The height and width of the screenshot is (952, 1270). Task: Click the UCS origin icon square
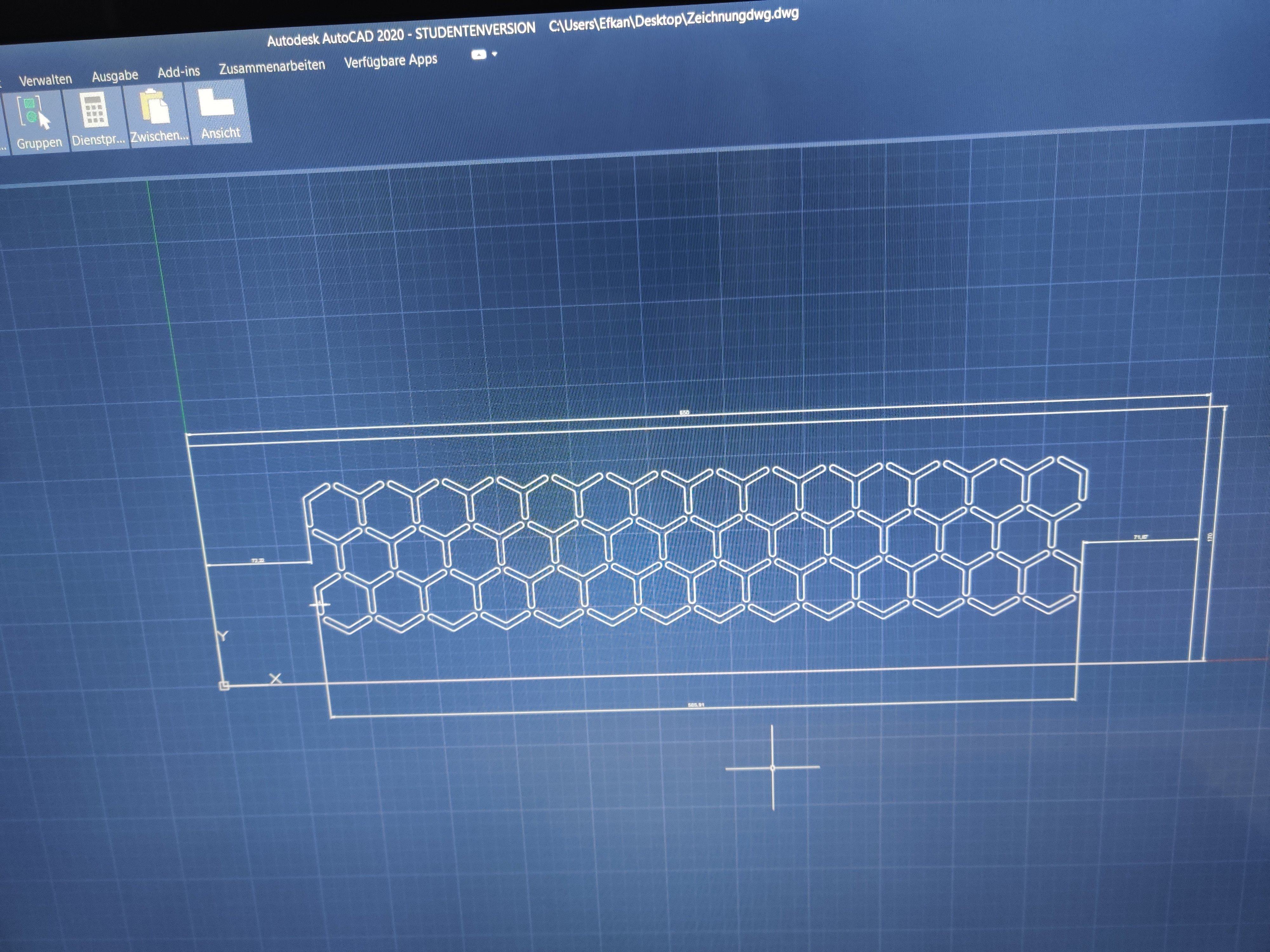[224, 685]
